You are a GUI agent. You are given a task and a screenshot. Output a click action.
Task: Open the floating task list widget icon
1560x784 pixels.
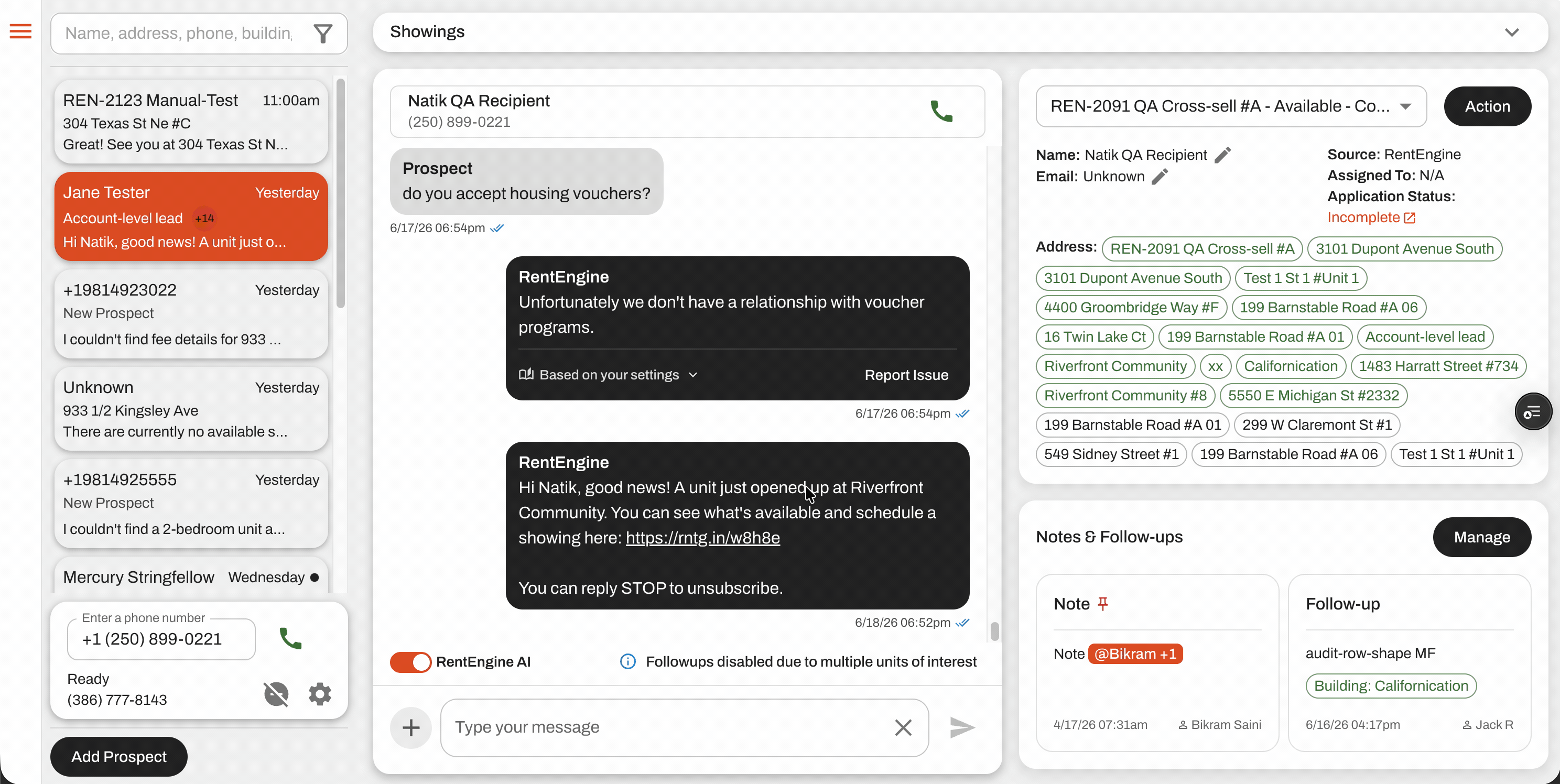1533,412
